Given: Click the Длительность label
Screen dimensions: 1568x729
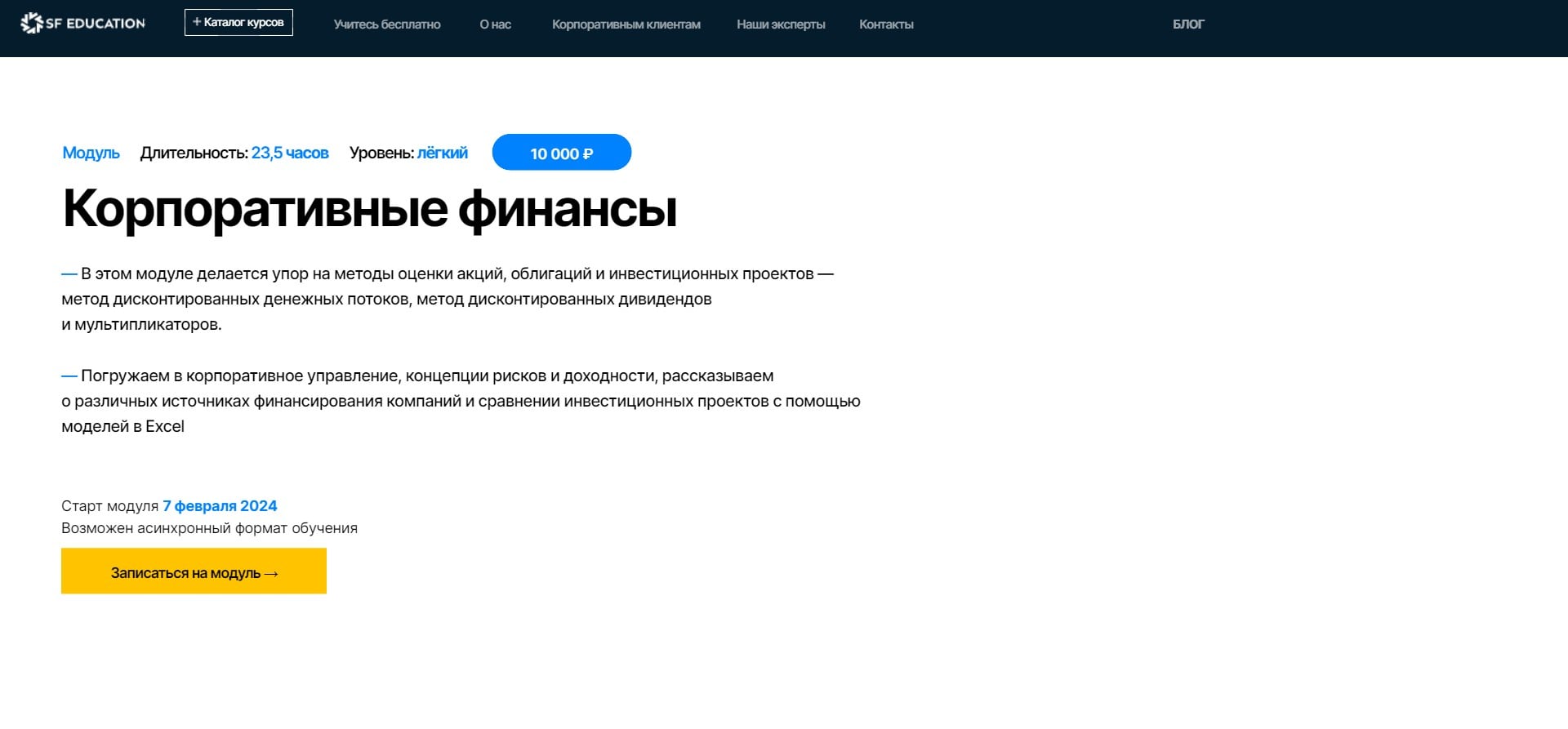Looking at the screenshot, I should click(x=194, y=153).
